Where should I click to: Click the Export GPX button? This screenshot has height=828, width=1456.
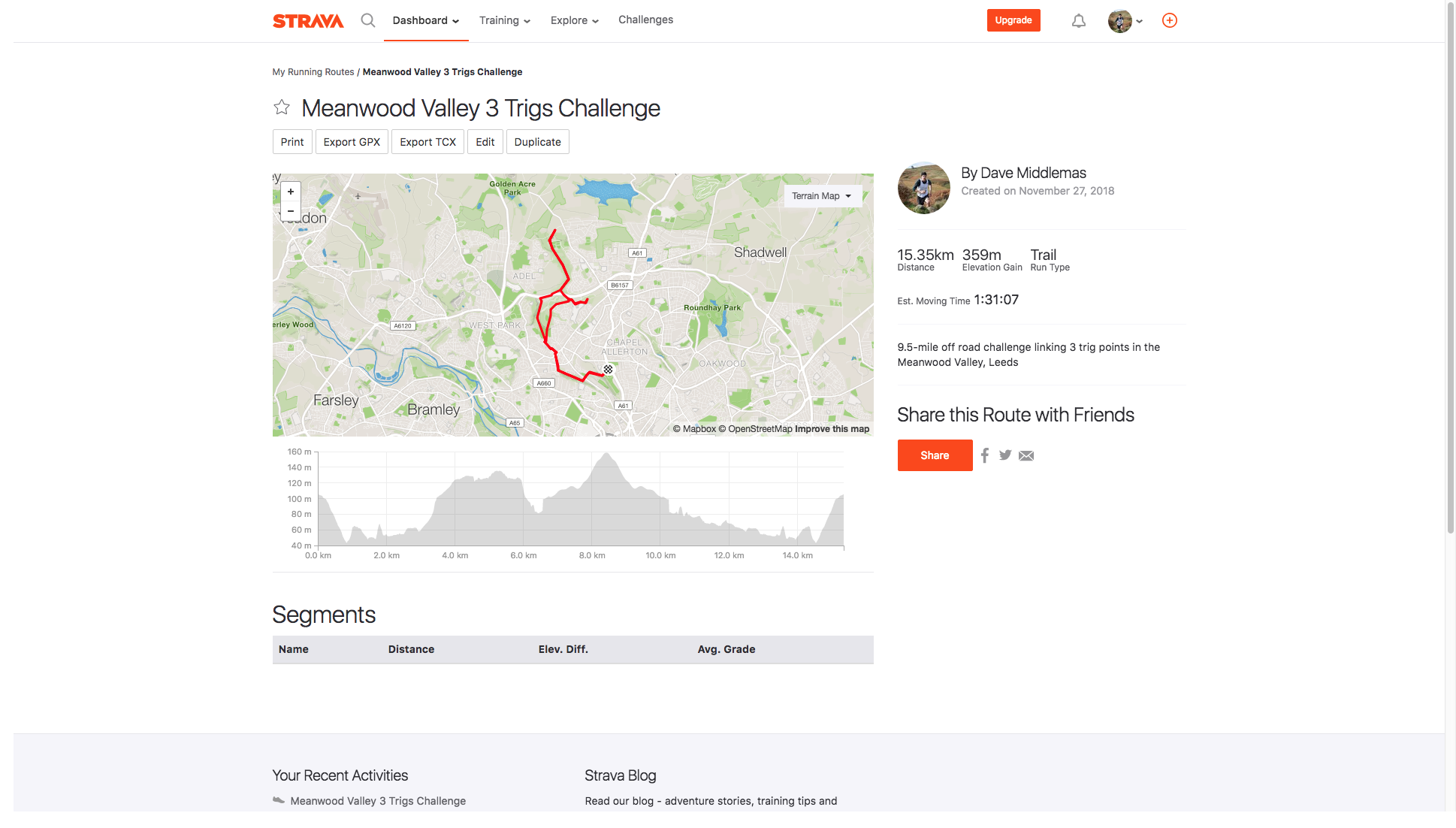coord(352,142)
